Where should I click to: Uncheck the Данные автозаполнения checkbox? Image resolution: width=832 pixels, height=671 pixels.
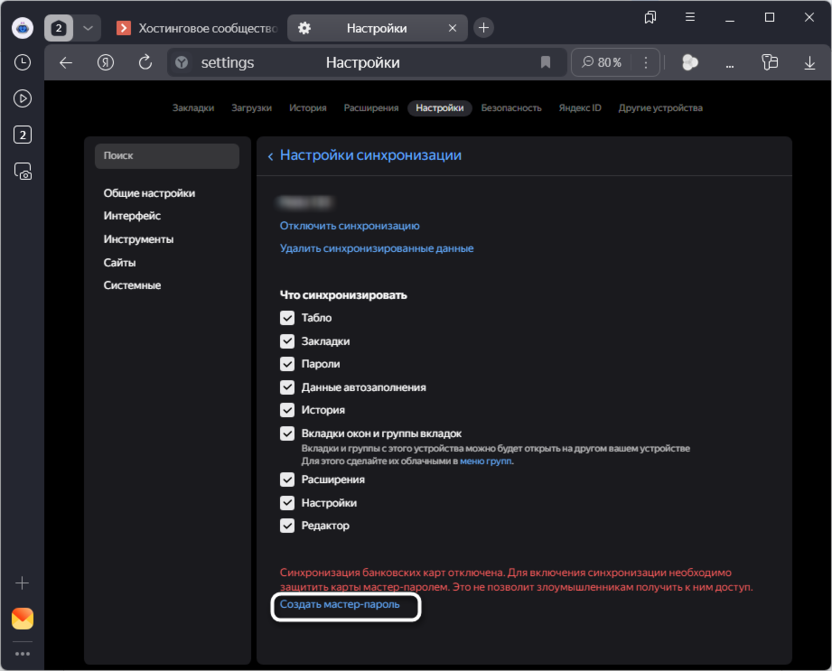point(287,387)
